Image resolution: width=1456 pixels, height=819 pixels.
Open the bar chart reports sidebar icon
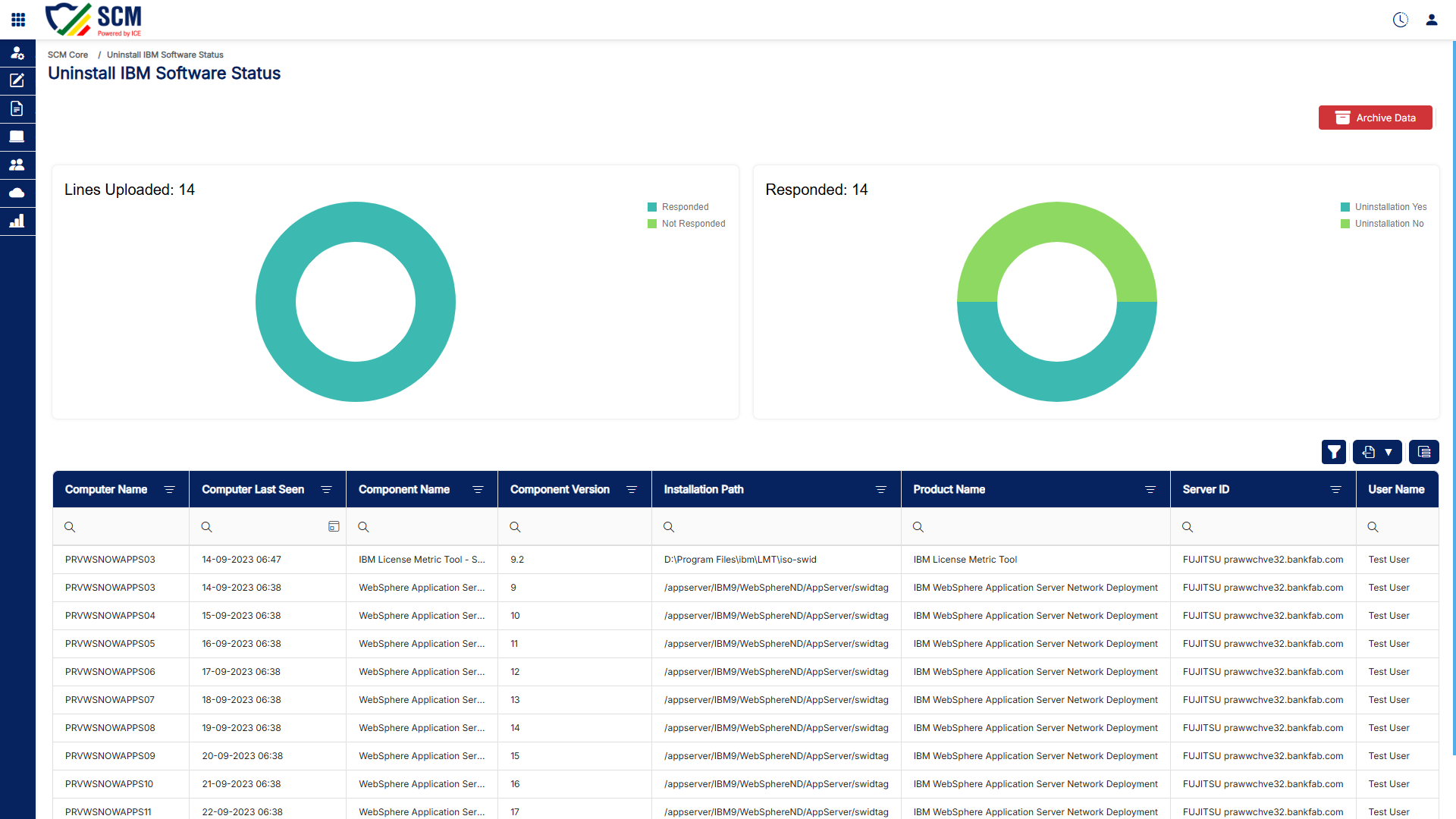[x=17, y=221]
